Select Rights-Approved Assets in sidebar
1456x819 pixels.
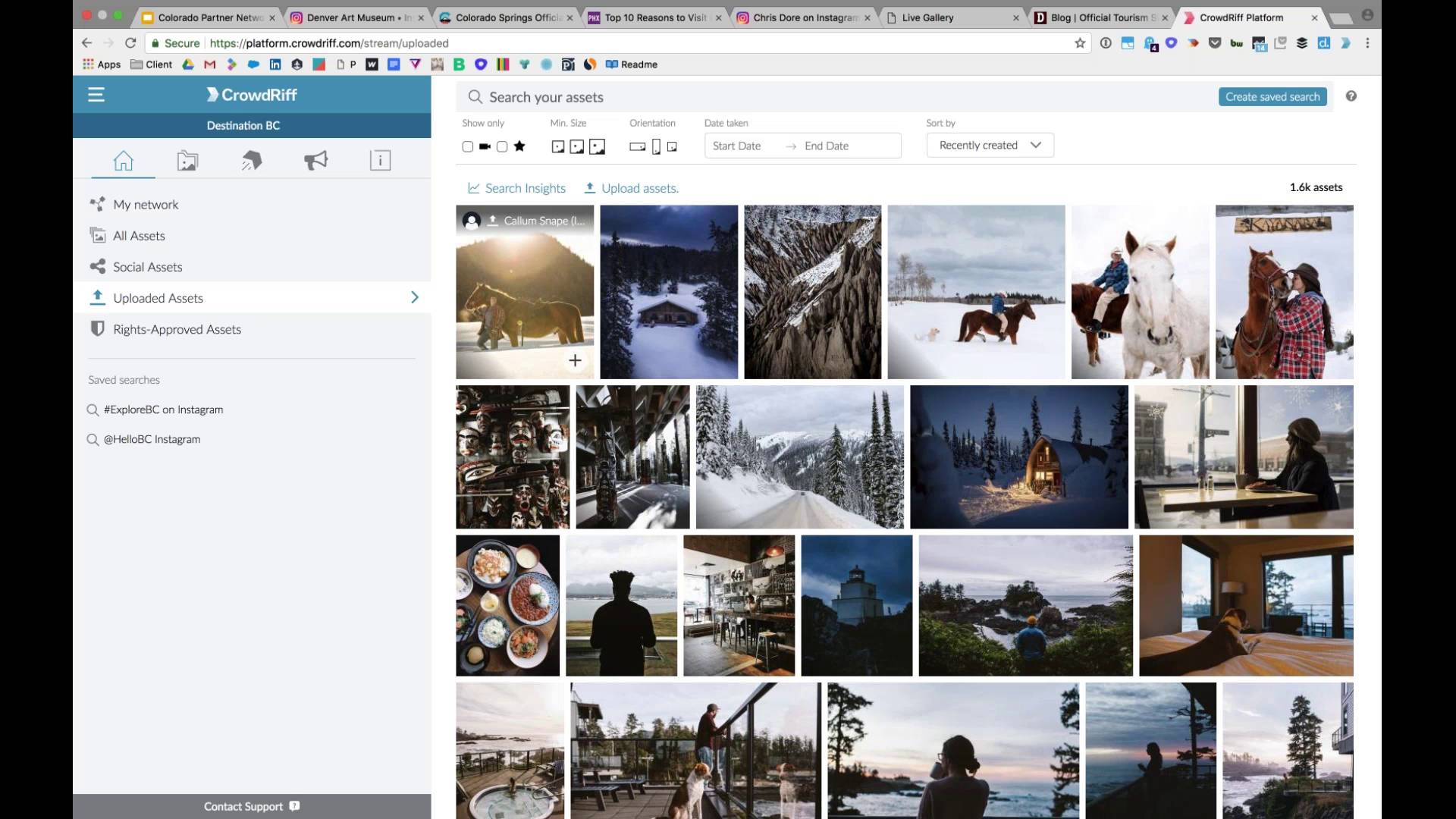click(x=176, y=329)
